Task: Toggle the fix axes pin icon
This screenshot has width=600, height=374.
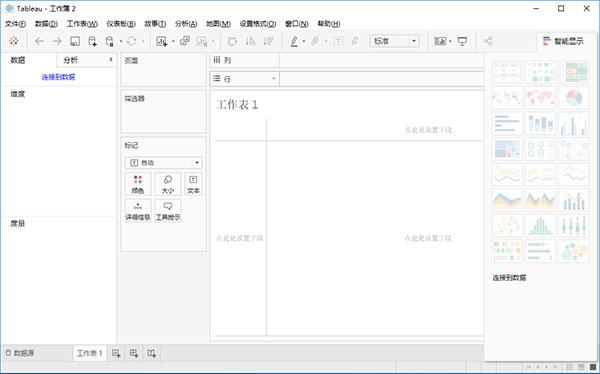Action: [x=355, y=41]
